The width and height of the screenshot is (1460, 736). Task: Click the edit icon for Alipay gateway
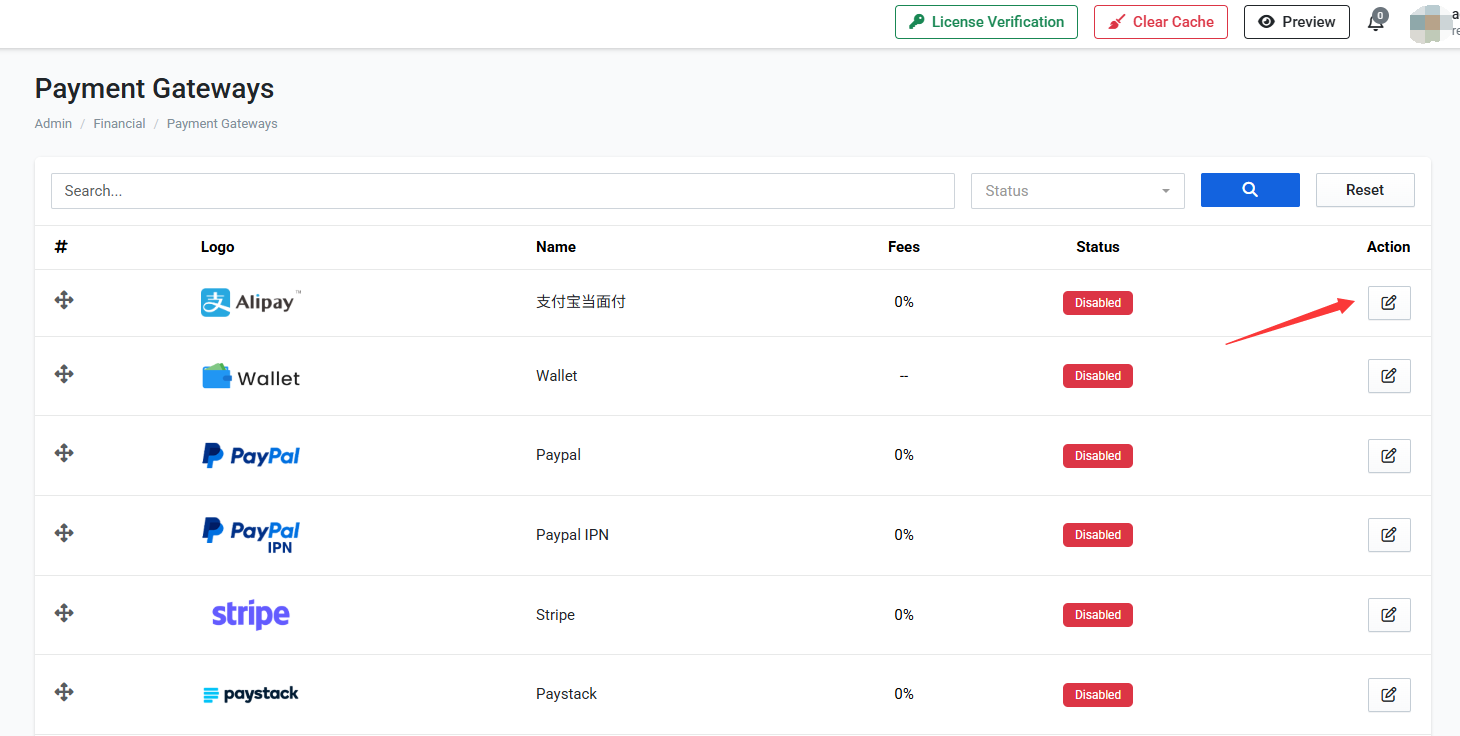(x=1389, y=303)
